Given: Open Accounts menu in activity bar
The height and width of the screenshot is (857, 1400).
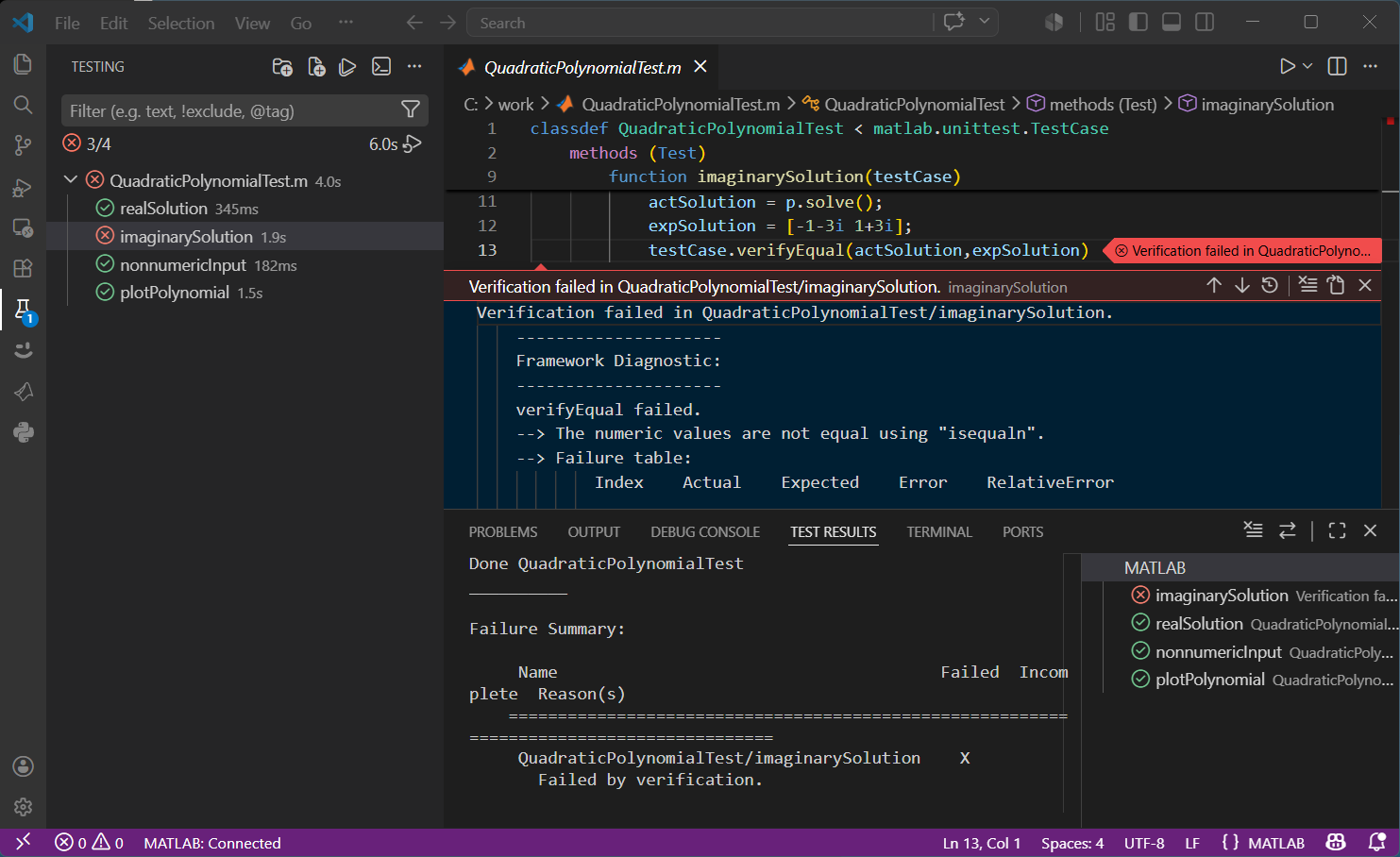Looking at the screenshot, I should pyautogui.click(x=23, y=766).
